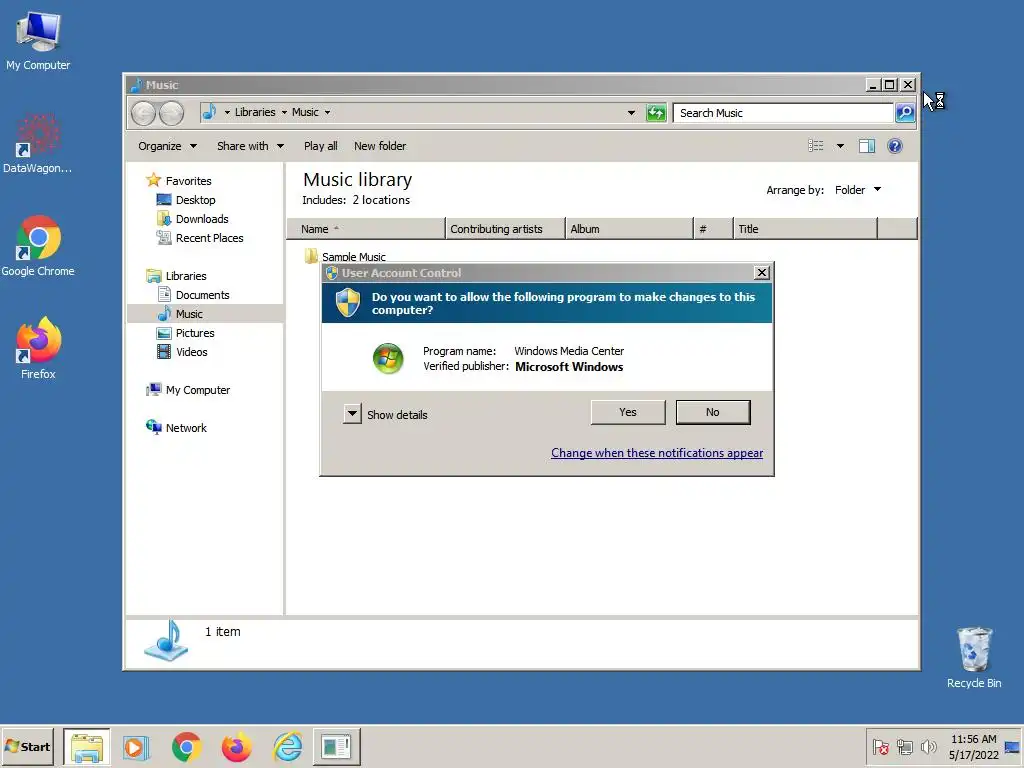
Task: Select Network in the navigation pane
Action: click(176, 428)
